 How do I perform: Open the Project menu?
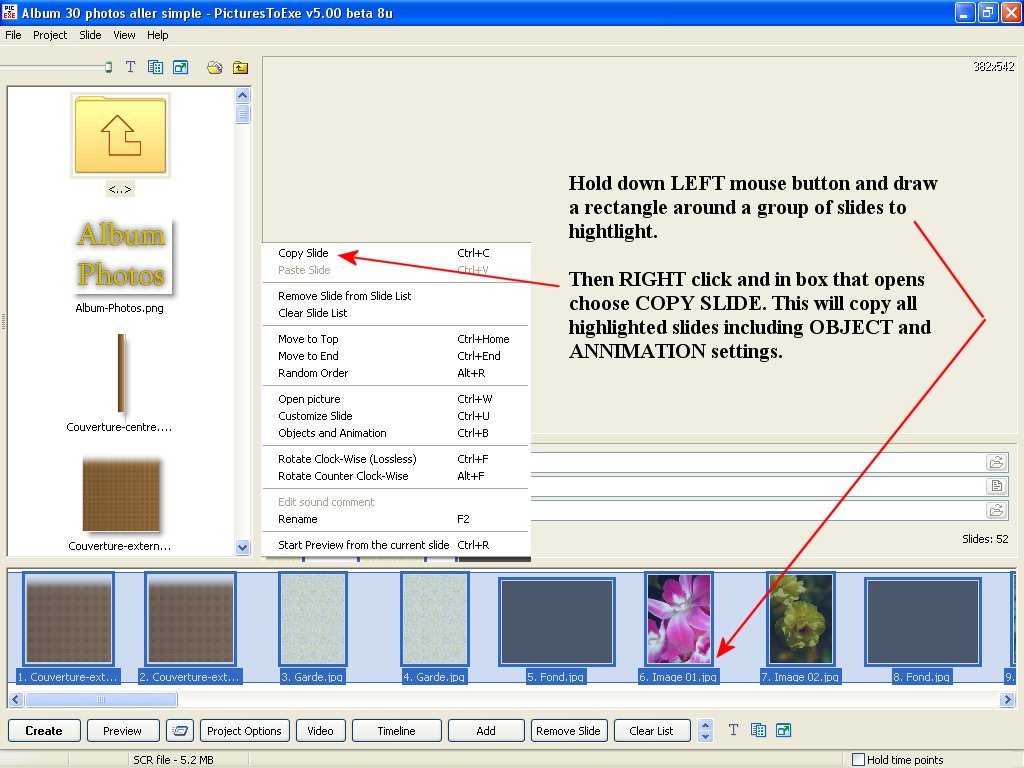click(50, 35)
